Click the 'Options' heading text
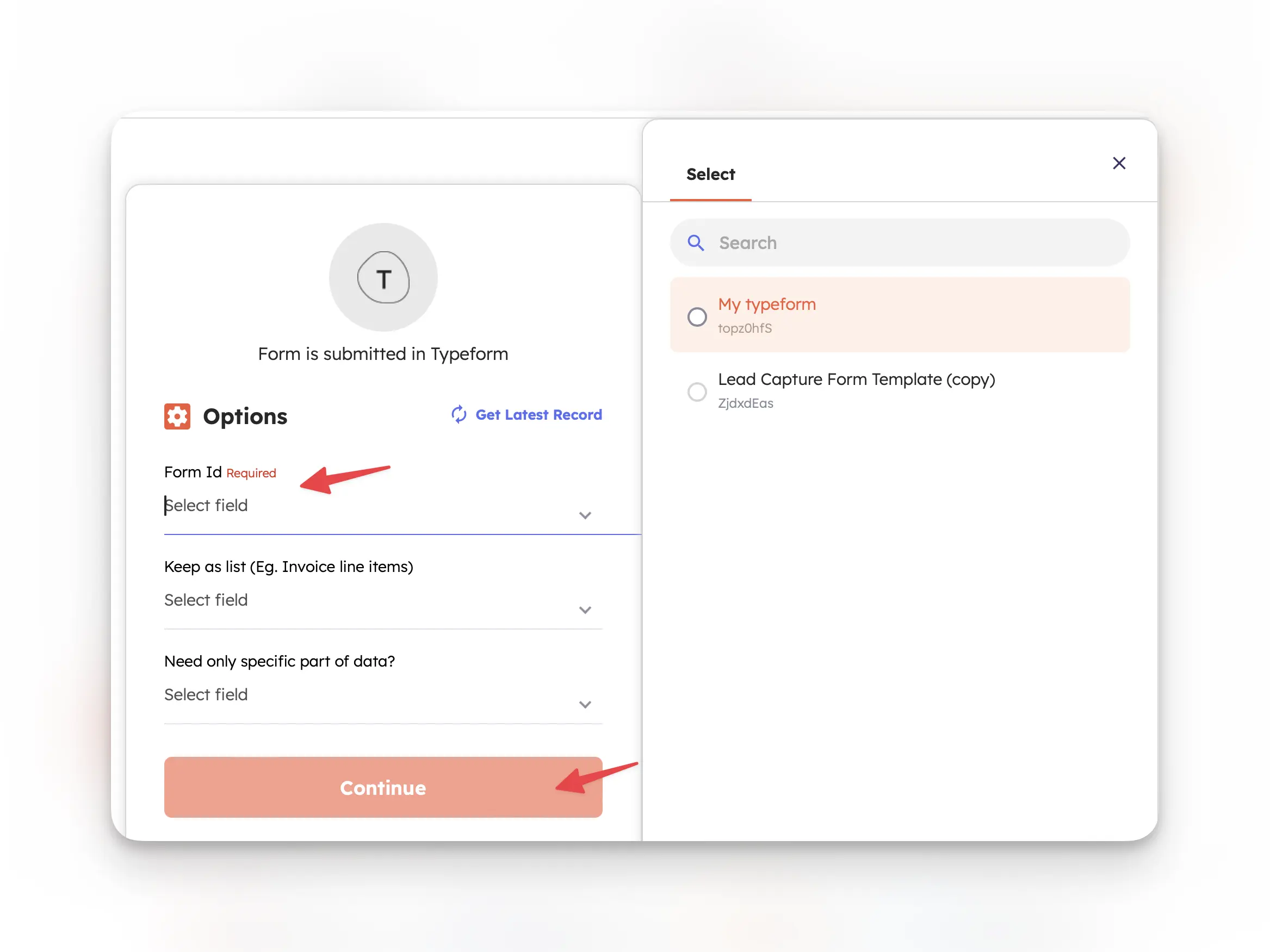 (x=245, y=416)
